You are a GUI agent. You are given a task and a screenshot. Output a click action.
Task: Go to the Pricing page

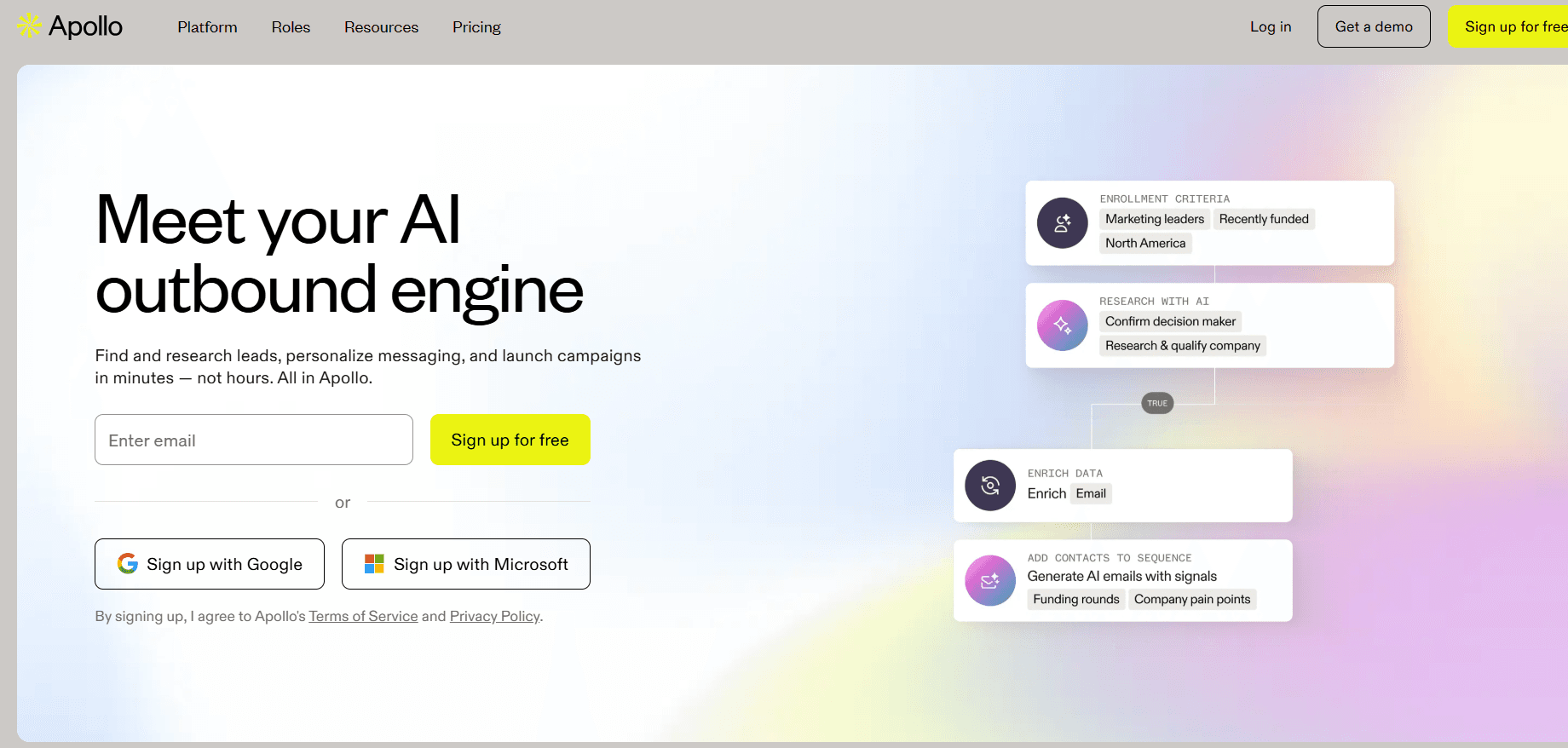tap(476, 27)
